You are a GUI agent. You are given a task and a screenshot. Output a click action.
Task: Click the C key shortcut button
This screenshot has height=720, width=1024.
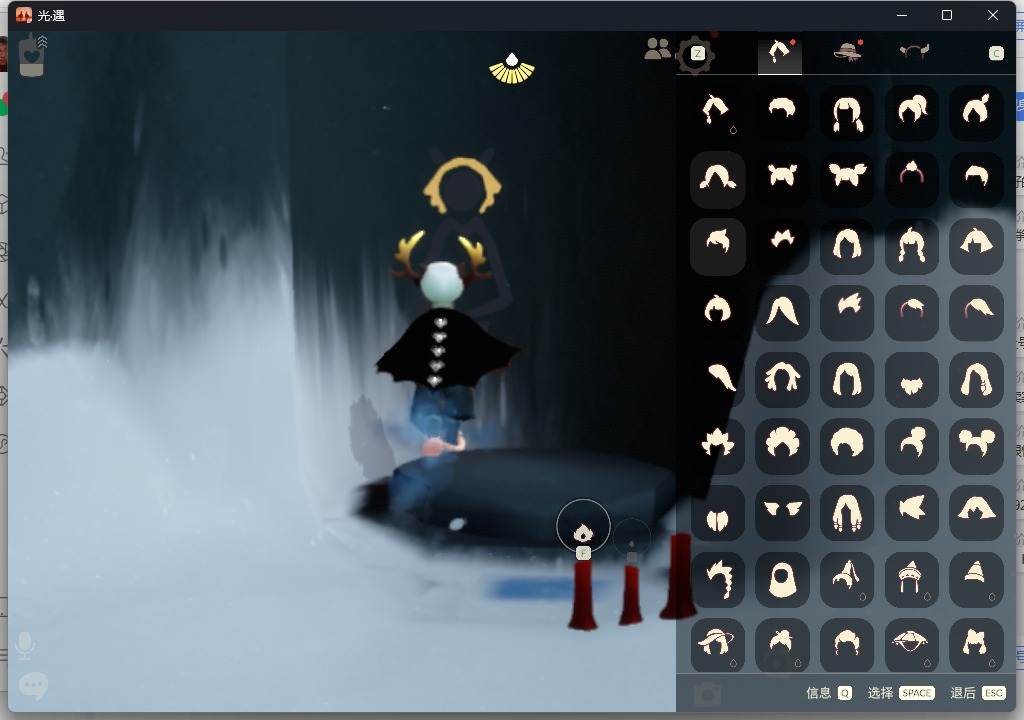[996, 54]
